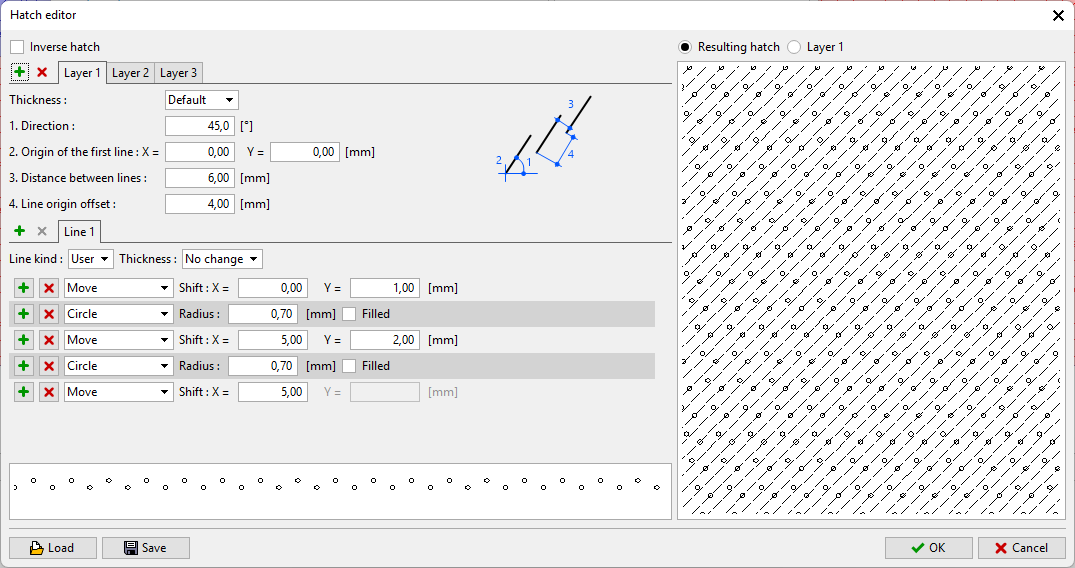Image resolution: width=1075 pixels, height=568 pixels.
Task: Open the line Thickness No change dropdown
Action: (222, 259)
